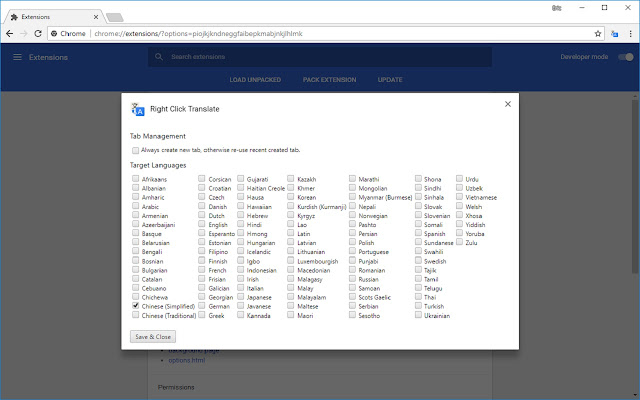640x400 pixels.
Task: Check the Haitian Creole option
Action: tap(240, 187)
